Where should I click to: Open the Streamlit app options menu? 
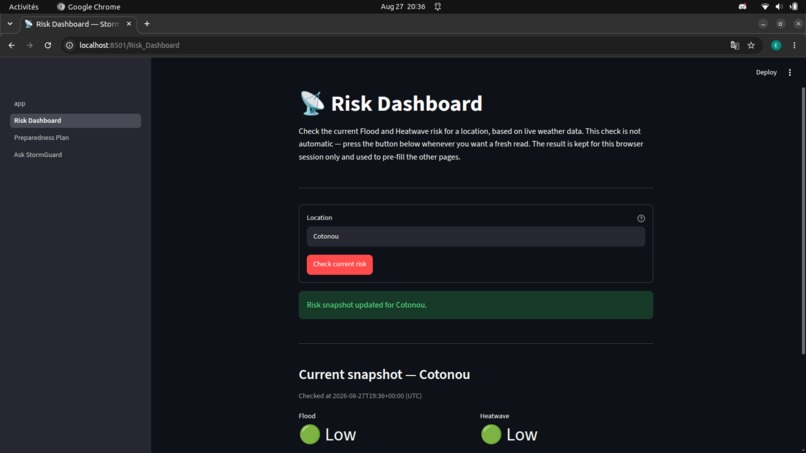point(790,73)
